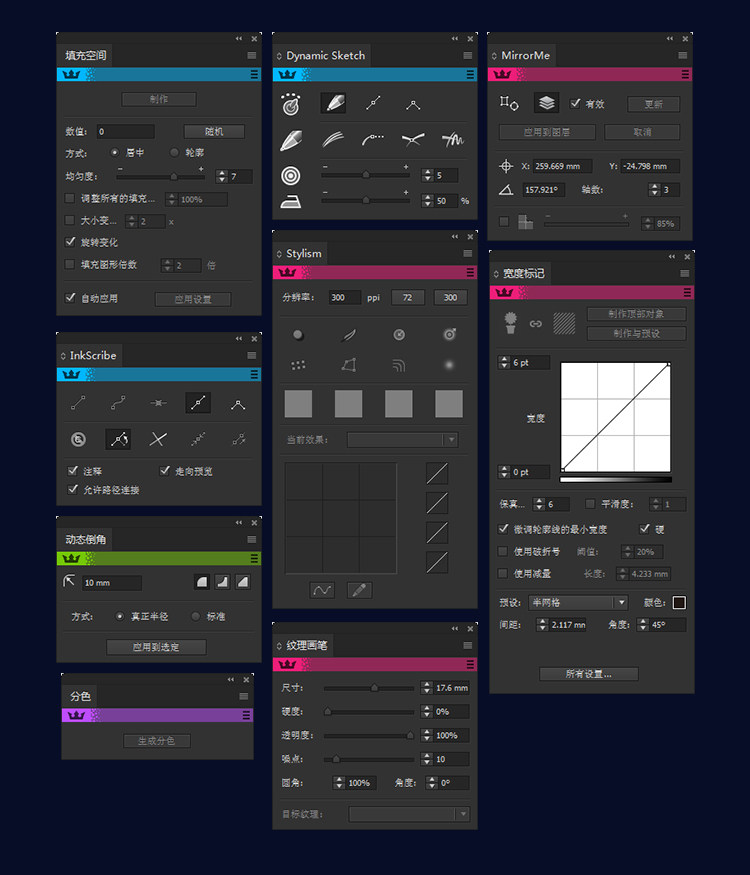750x875 pixels.
Task: Click the 更新 button in MirrorMe
Action: [653, 104]
